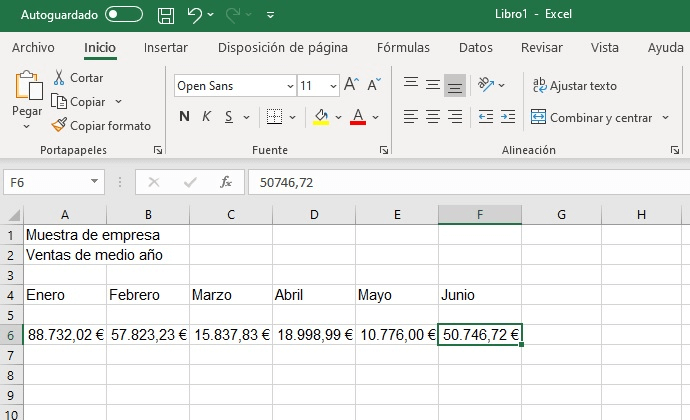Open the Portapapeles dialog launcher
Viewport: 690px width, 420px height.
tap(158, 151)
